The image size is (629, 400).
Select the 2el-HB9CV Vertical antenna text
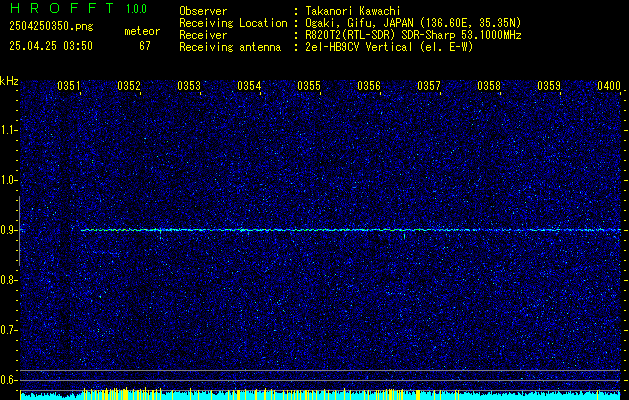390,47
